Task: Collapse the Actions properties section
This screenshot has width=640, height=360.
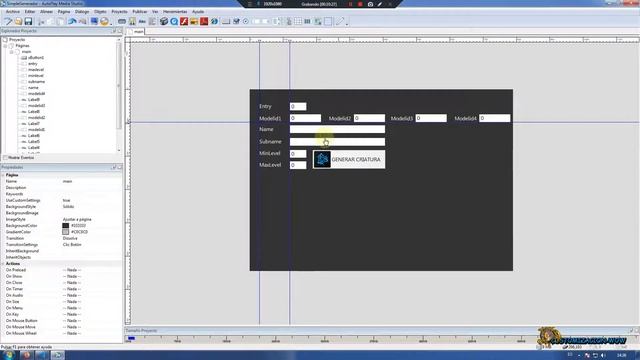Action: pos(3,264)
